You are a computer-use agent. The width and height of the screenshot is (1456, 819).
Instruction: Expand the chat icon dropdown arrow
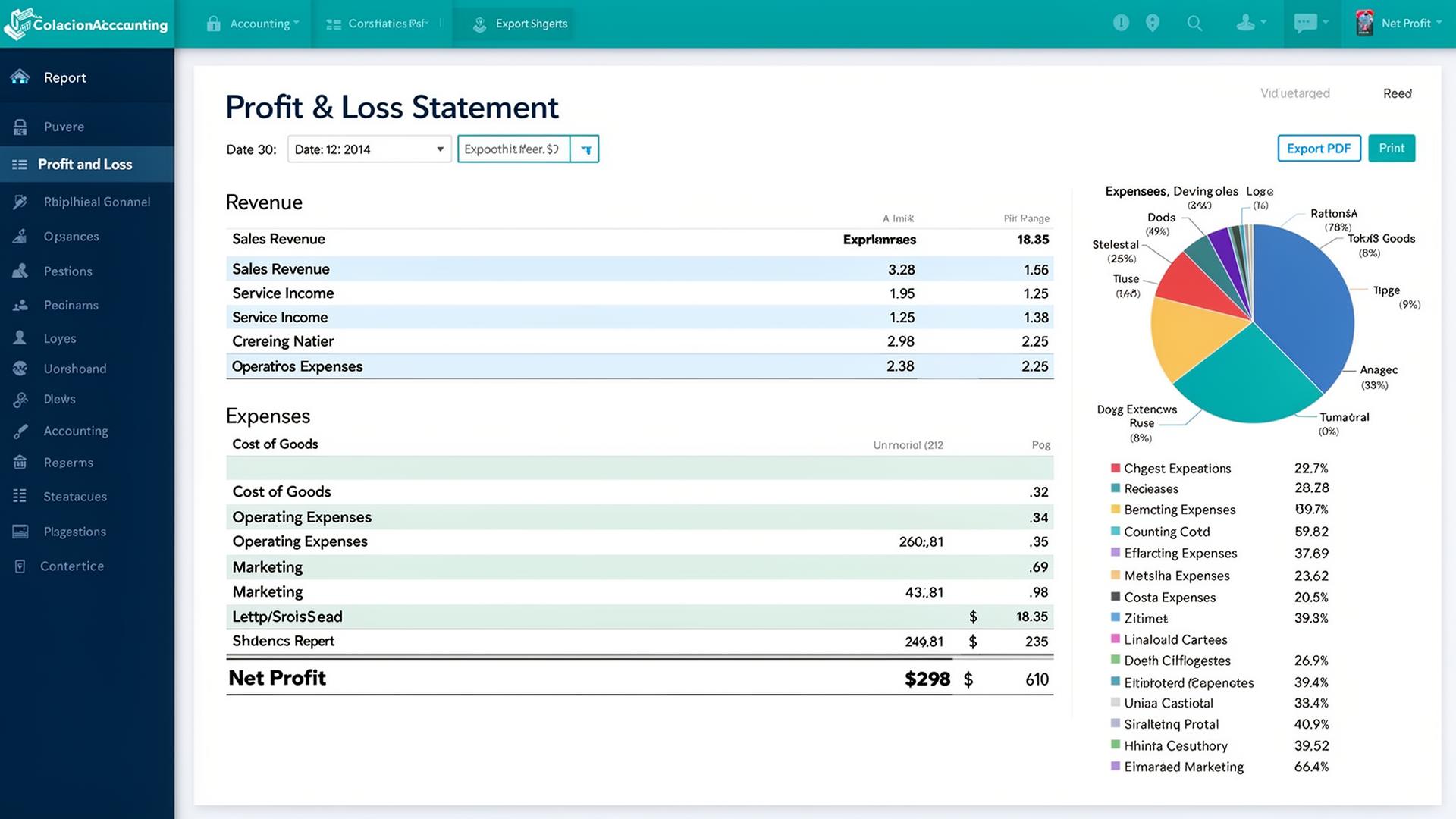point(1326,23)
